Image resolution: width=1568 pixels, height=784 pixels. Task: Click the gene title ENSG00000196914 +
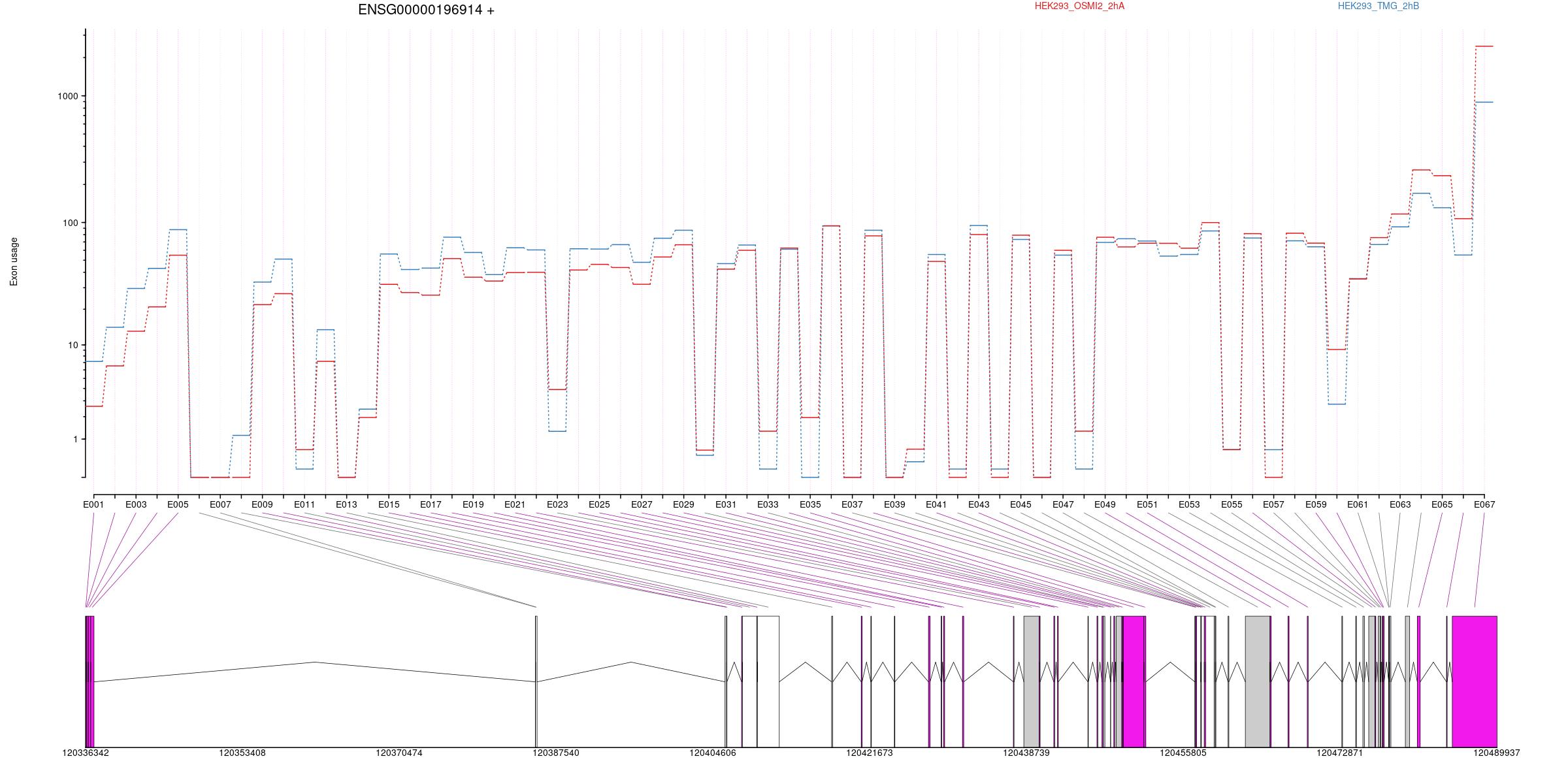(x=426, y=10)
